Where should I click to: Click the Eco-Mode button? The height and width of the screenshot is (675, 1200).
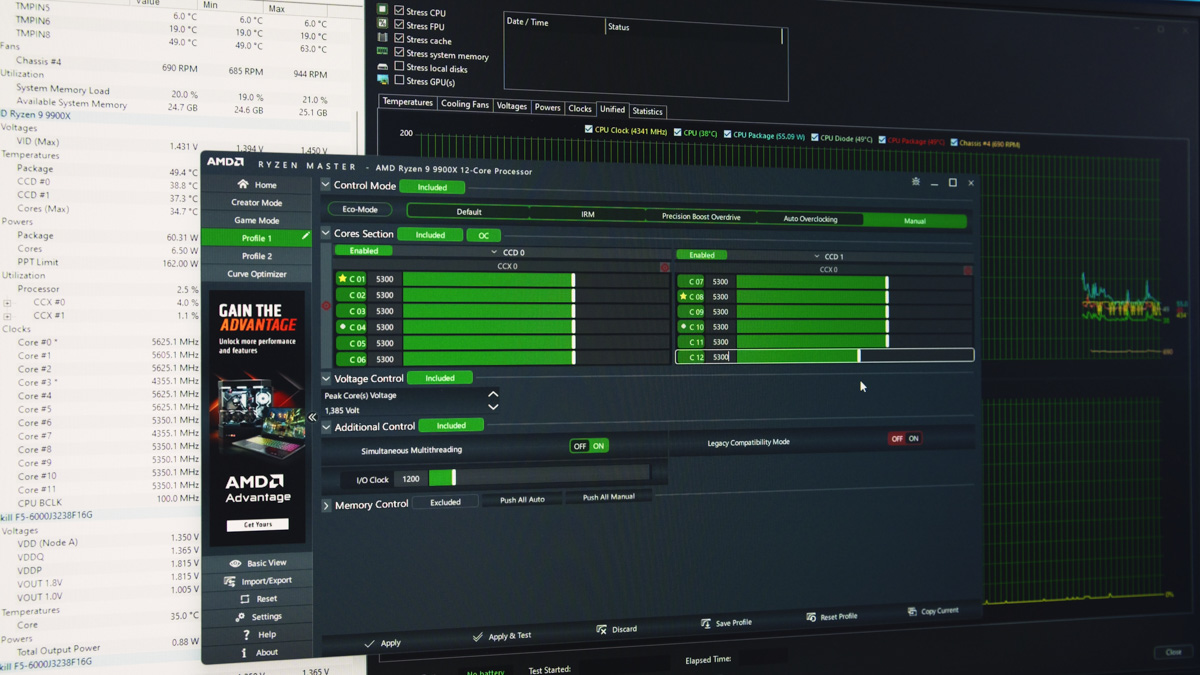(360, 209)
